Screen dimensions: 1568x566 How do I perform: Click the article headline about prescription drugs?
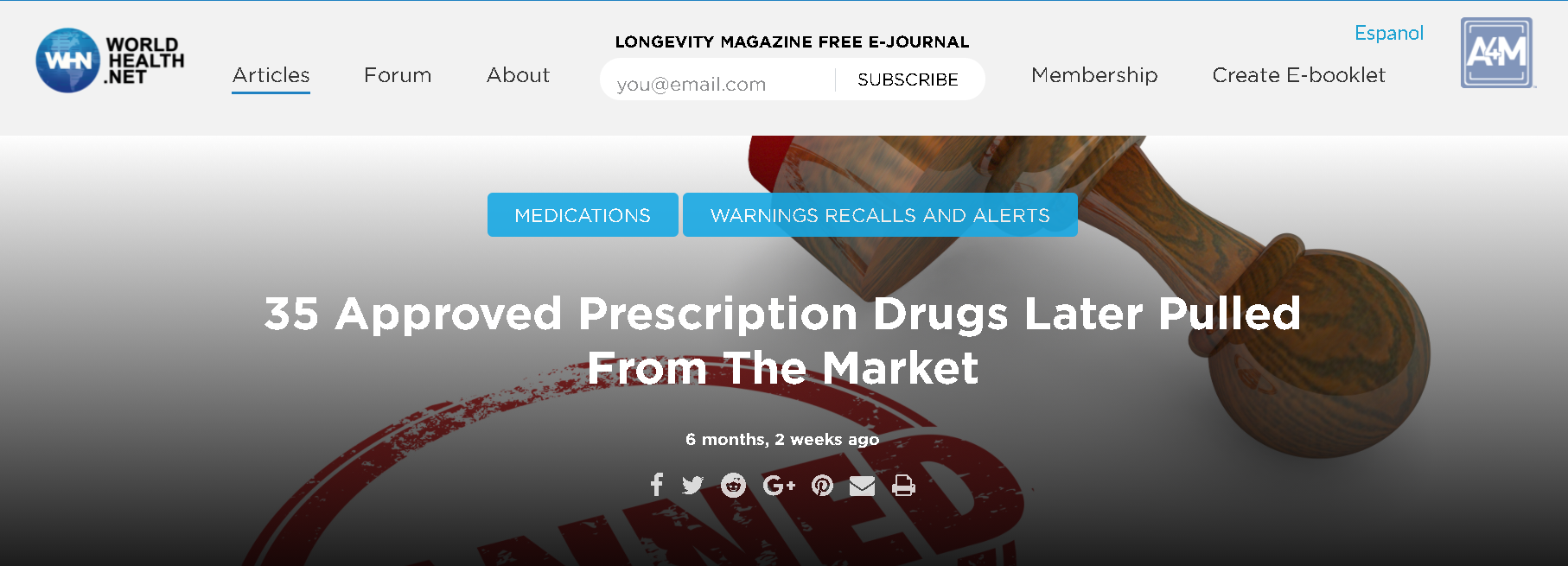(x=783, y=340)
